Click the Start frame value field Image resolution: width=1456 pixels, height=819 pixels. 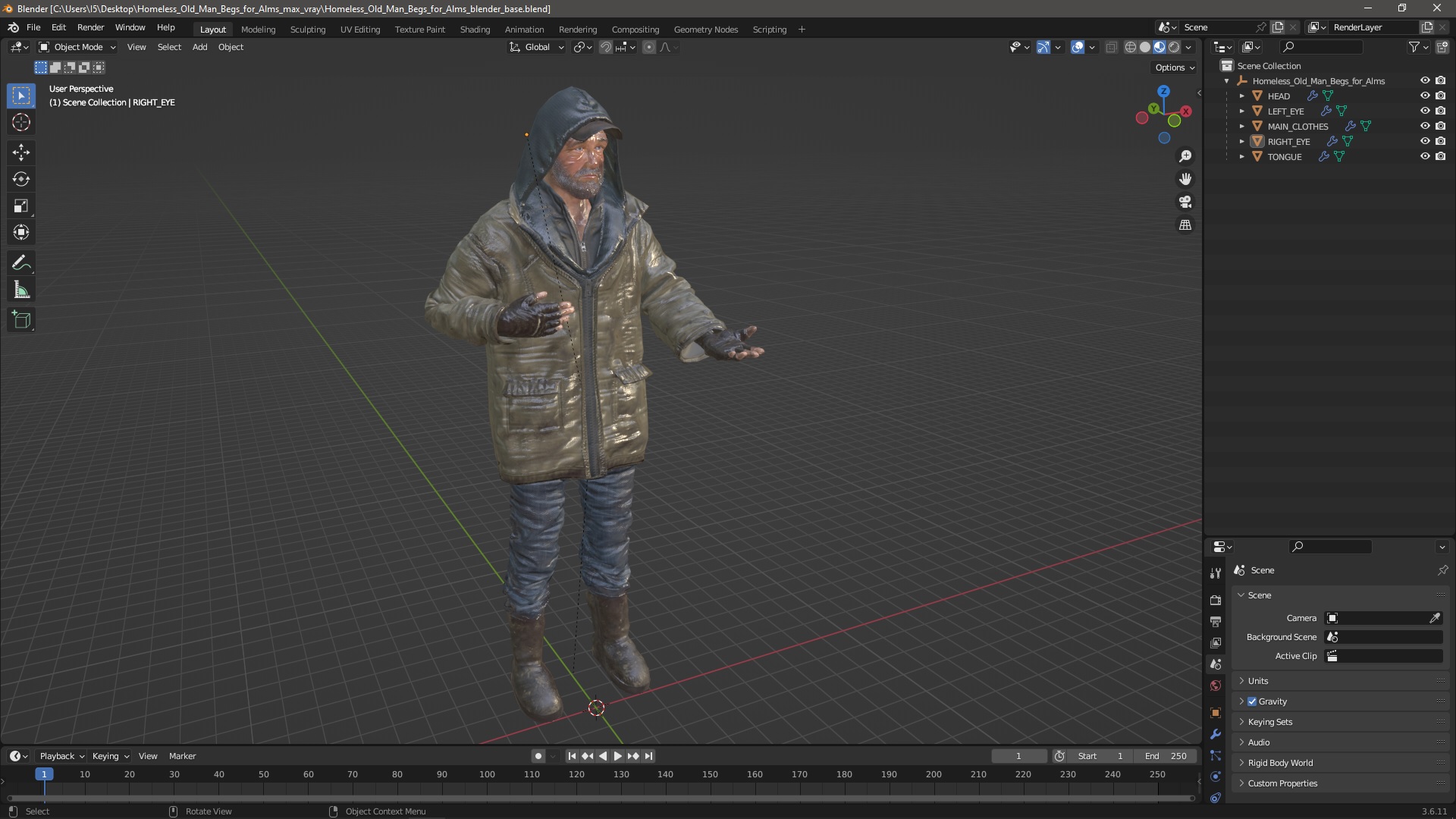tap(1102, 756)
